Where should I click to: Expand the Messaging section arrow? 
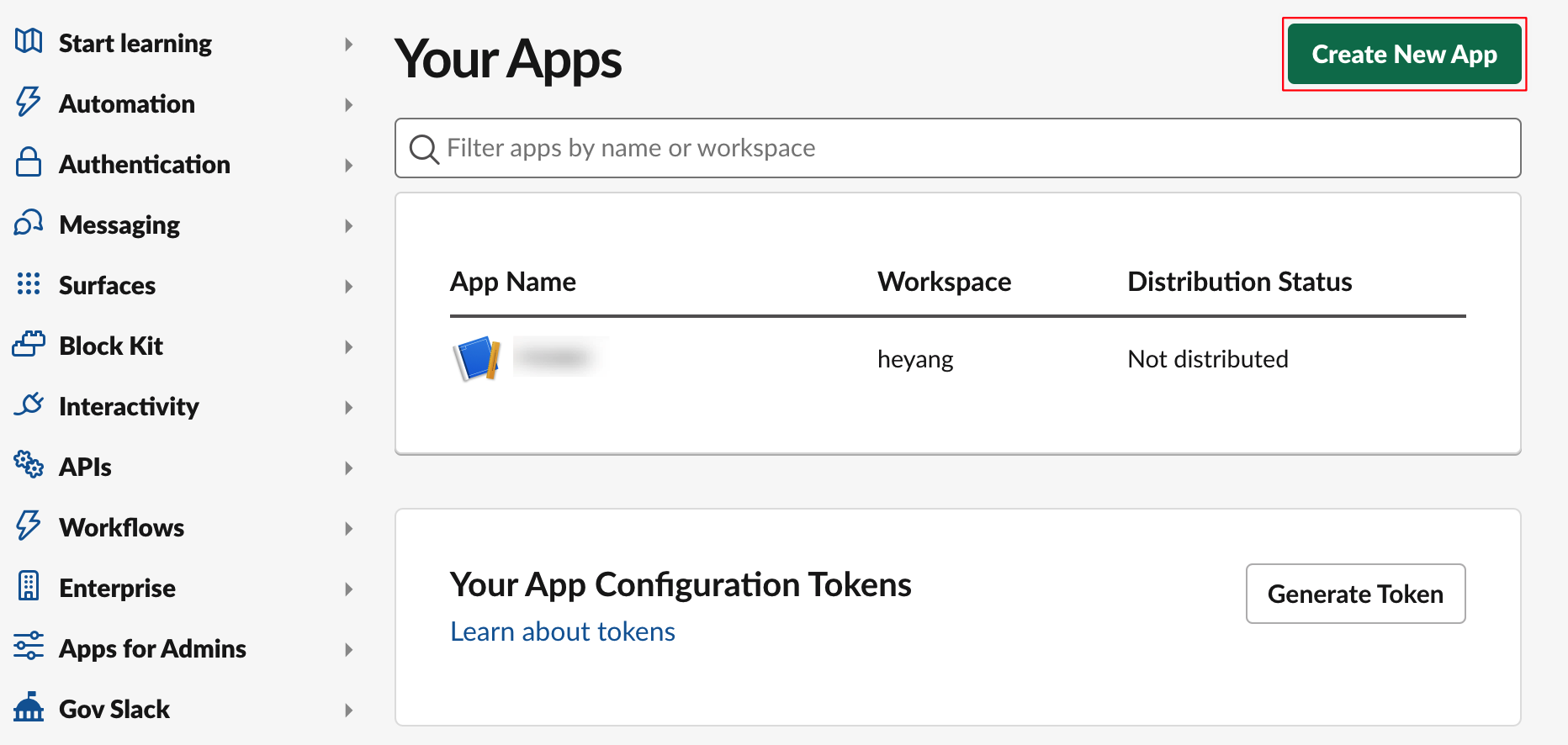[348, 225]
